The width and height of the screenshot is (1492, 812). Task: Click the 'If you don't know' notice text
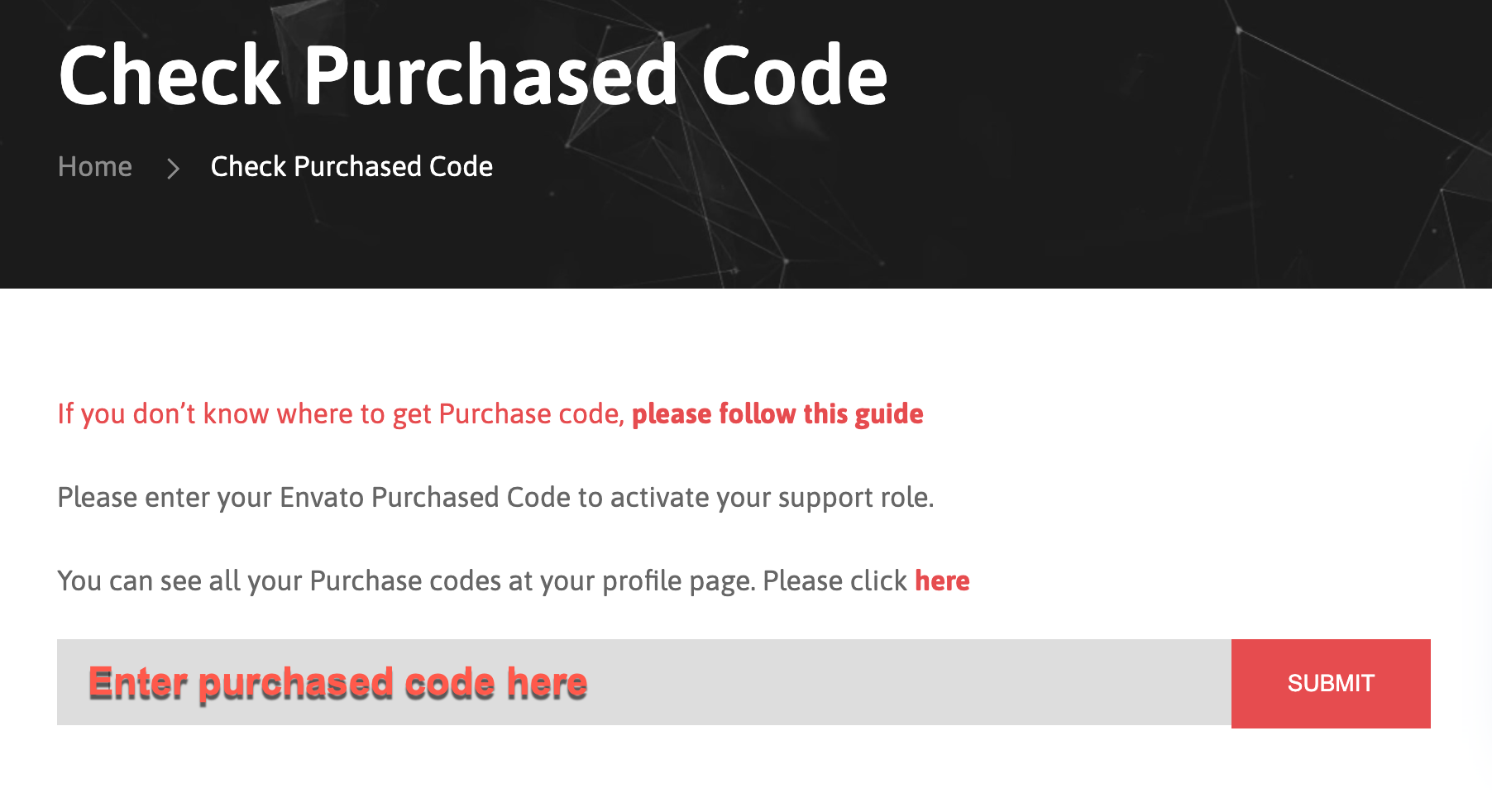coord(339,413)
